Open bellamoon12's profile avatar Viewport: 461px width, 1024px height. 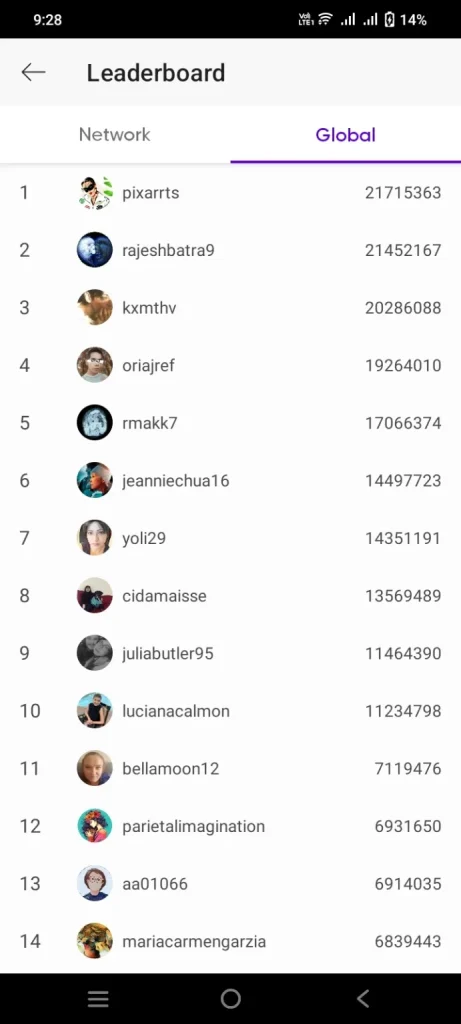pyautogui.click(x=95, y=768)
